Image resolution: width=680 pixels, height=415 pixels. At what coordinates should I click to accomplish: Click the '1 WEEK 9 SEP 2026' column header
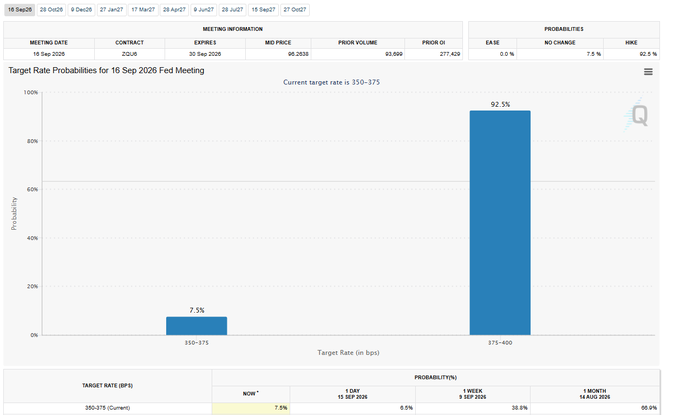pyautogui.click(x=473, y=394)
